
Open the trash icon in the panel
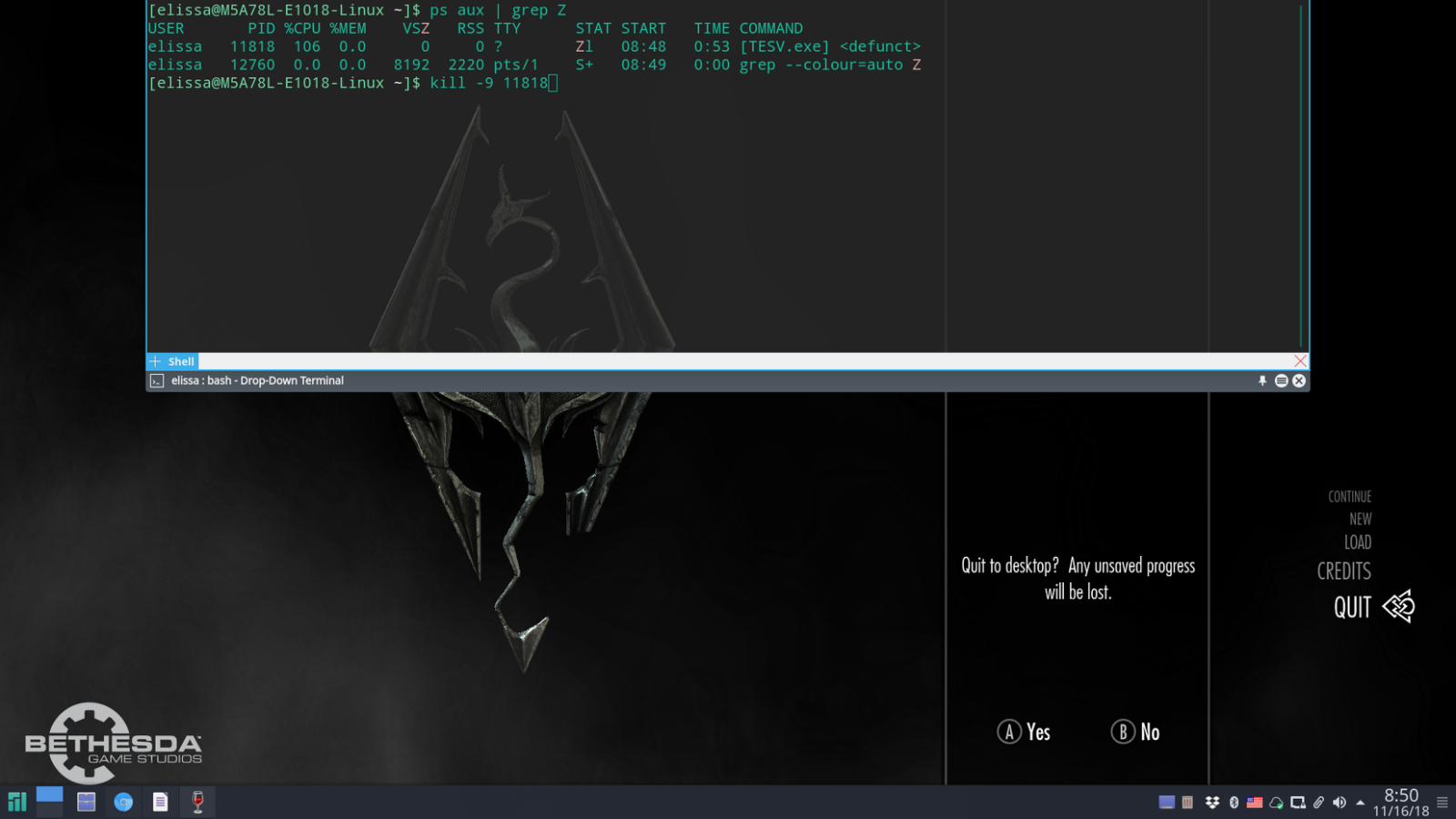pyautogui.click(x=1188, y=803)
